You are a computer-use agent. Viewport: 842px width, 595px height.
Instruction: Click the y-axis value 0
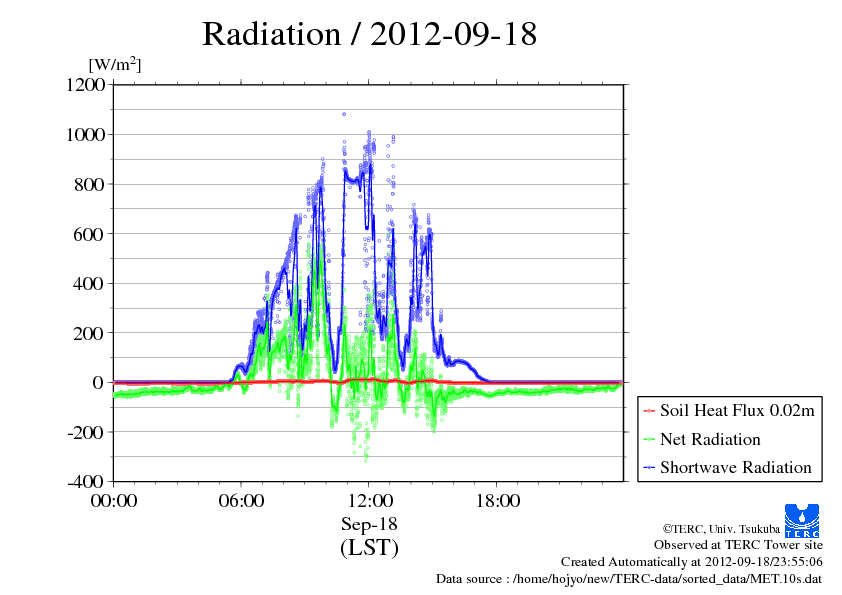click(x=98, y=382)
